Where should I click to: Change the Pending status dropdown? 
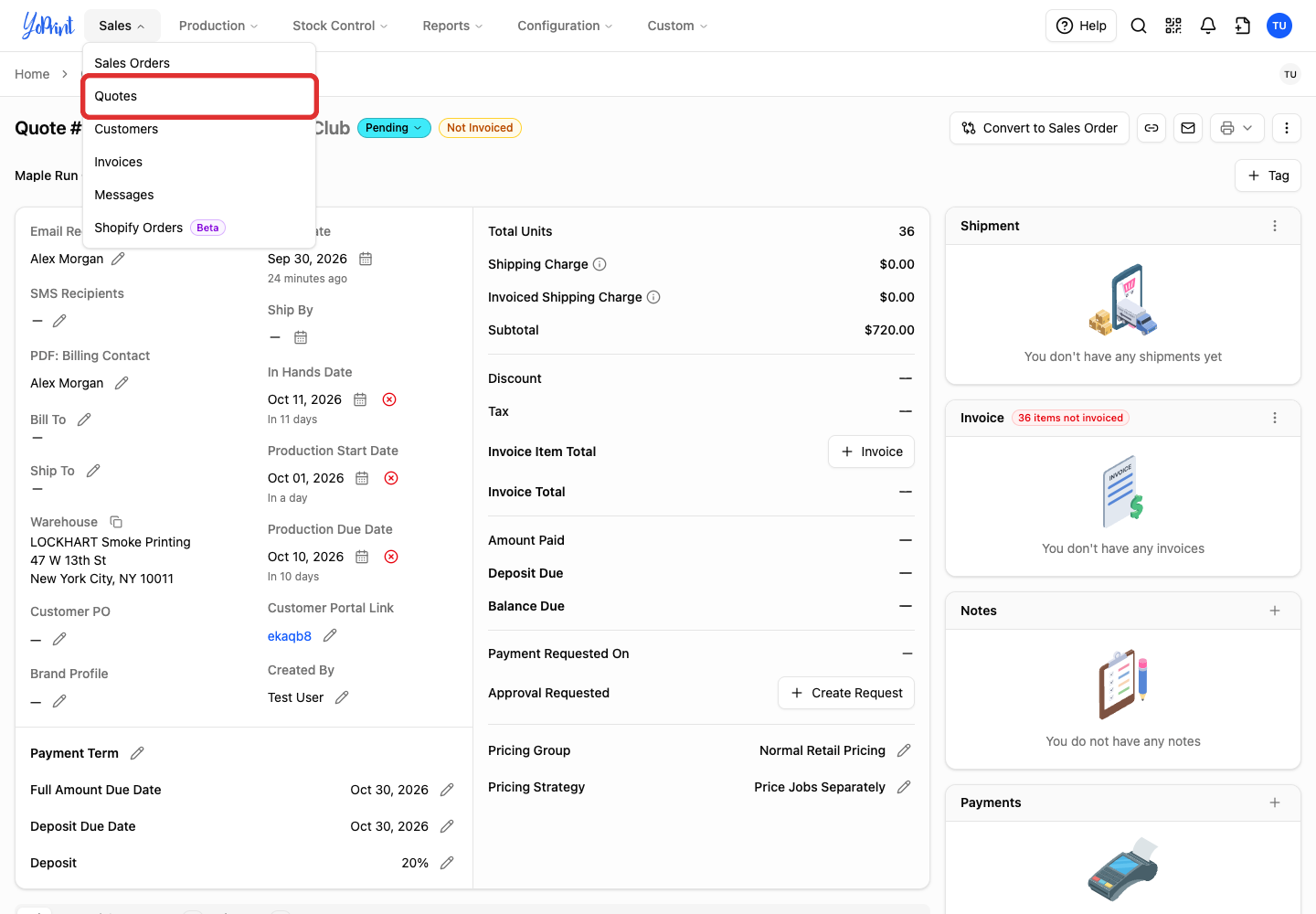[394, 128]
